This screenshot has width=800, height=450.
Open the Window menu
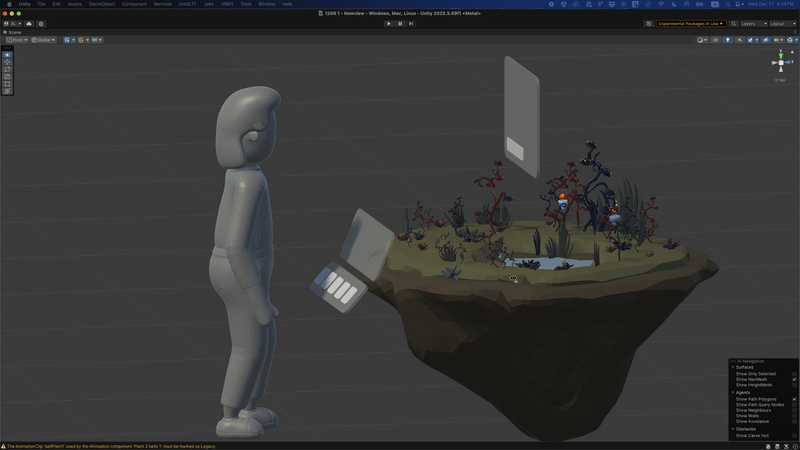[267, 4]
